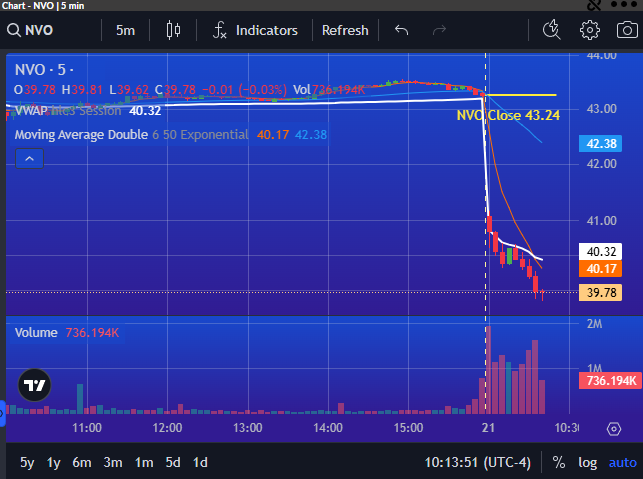
Task: Select the 5y time range
Action: (x=27, y=463)
